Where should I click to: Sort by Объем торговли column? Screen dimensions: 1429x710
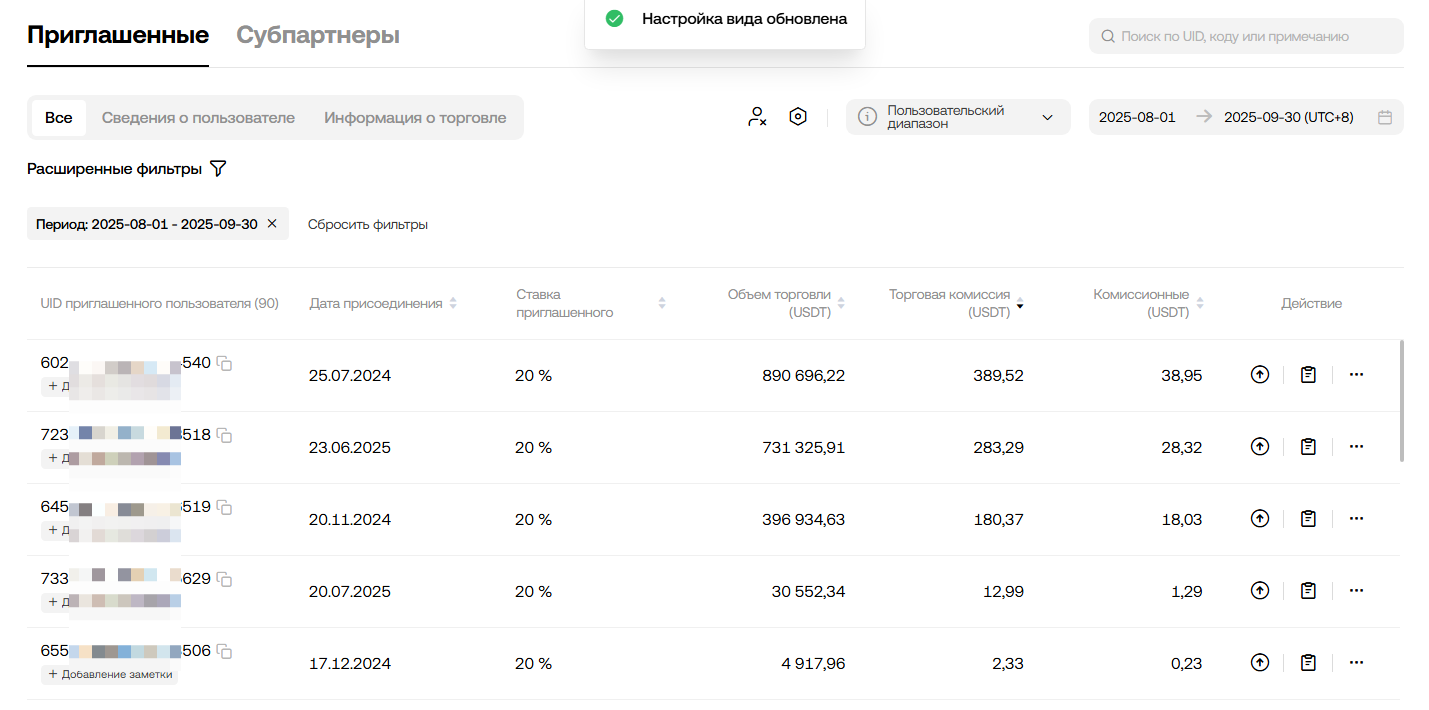[x=841, y=303]
